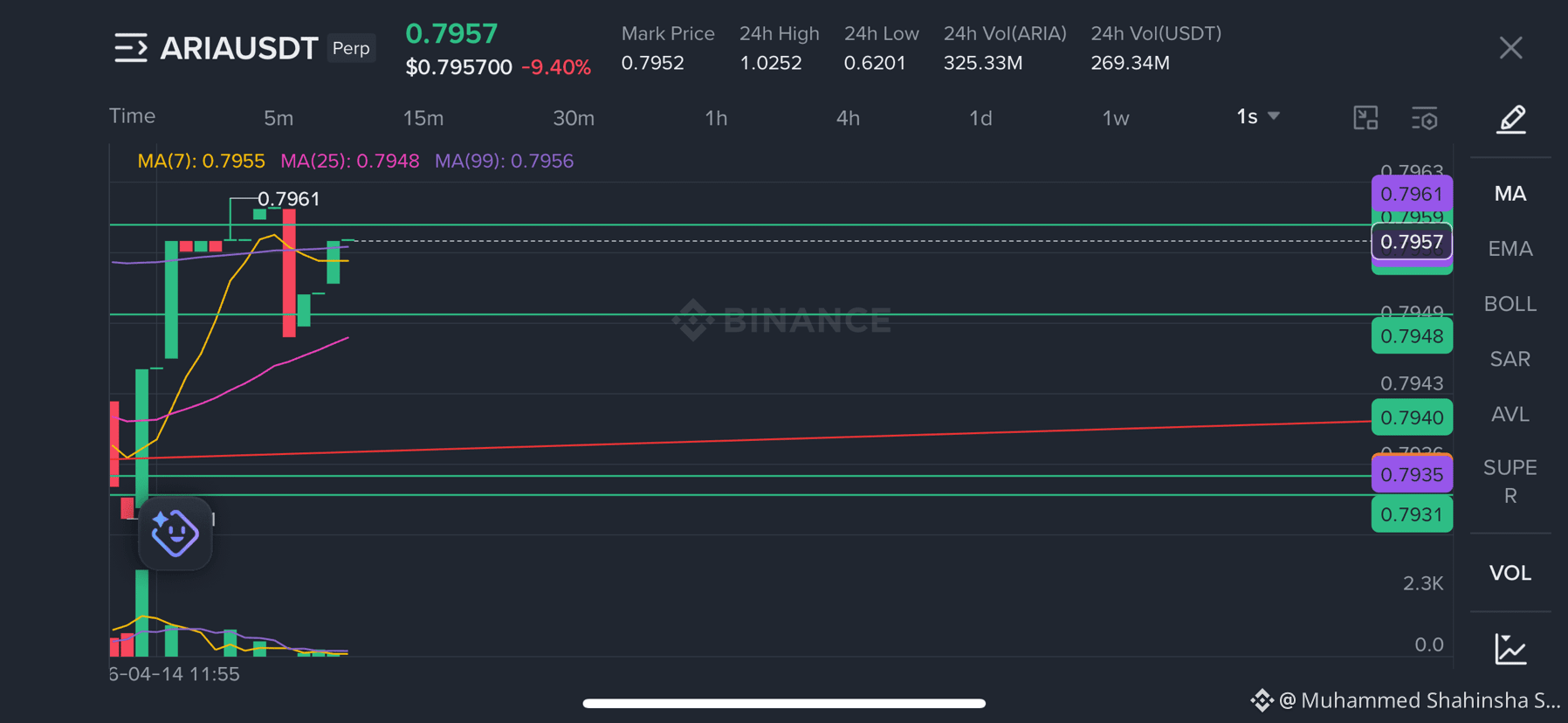
Task: Open the drawing tools pencil icon
Action: pos(1511,119)
